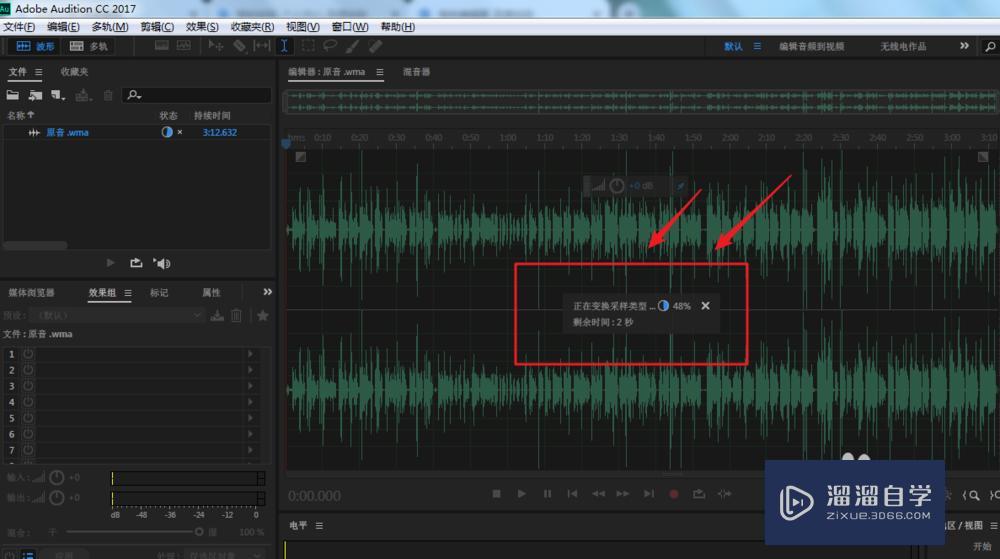Click the file search input field
The height and width of the screenshot is (559, 1000).
(196, 95)
